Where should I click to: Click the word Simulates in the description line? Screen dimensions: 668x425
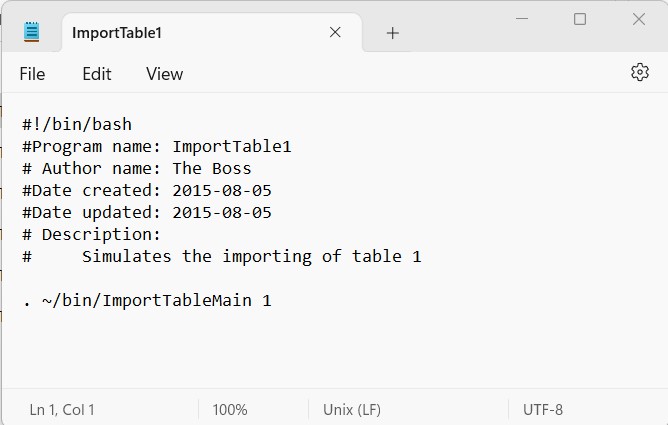[x=127, y=256]
